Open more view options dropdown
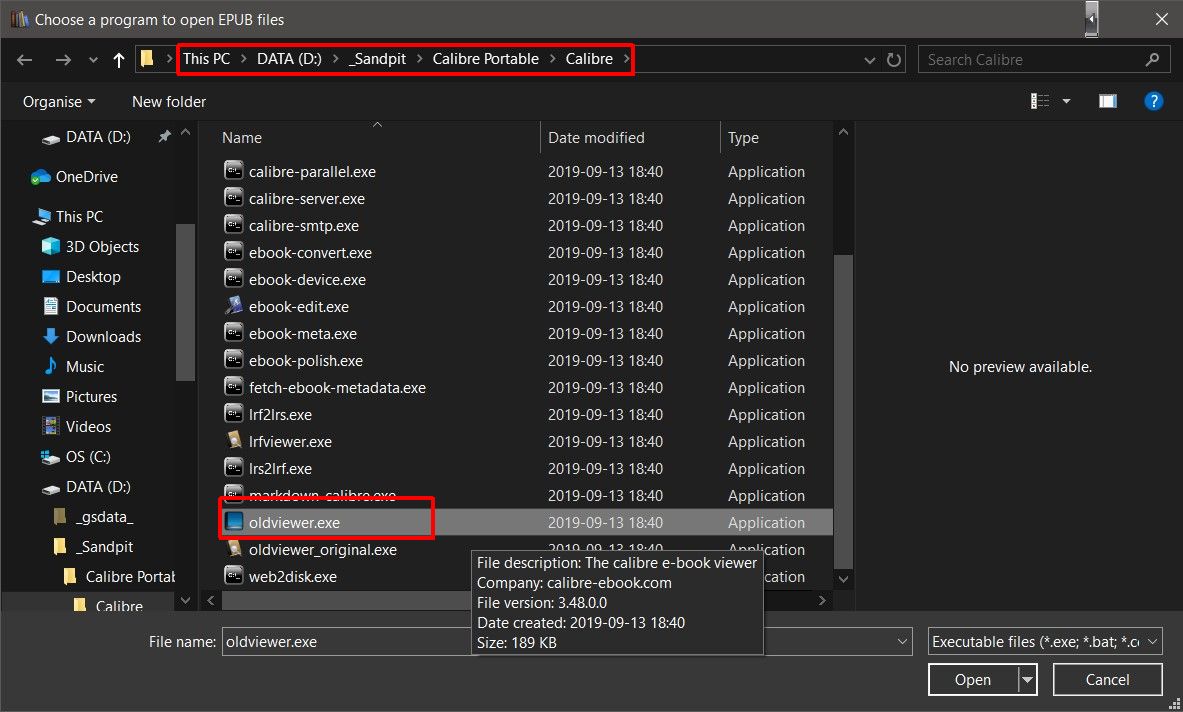Image resolution: width=1183 pixels, height=712 pixels. (x=1066, y=101)
